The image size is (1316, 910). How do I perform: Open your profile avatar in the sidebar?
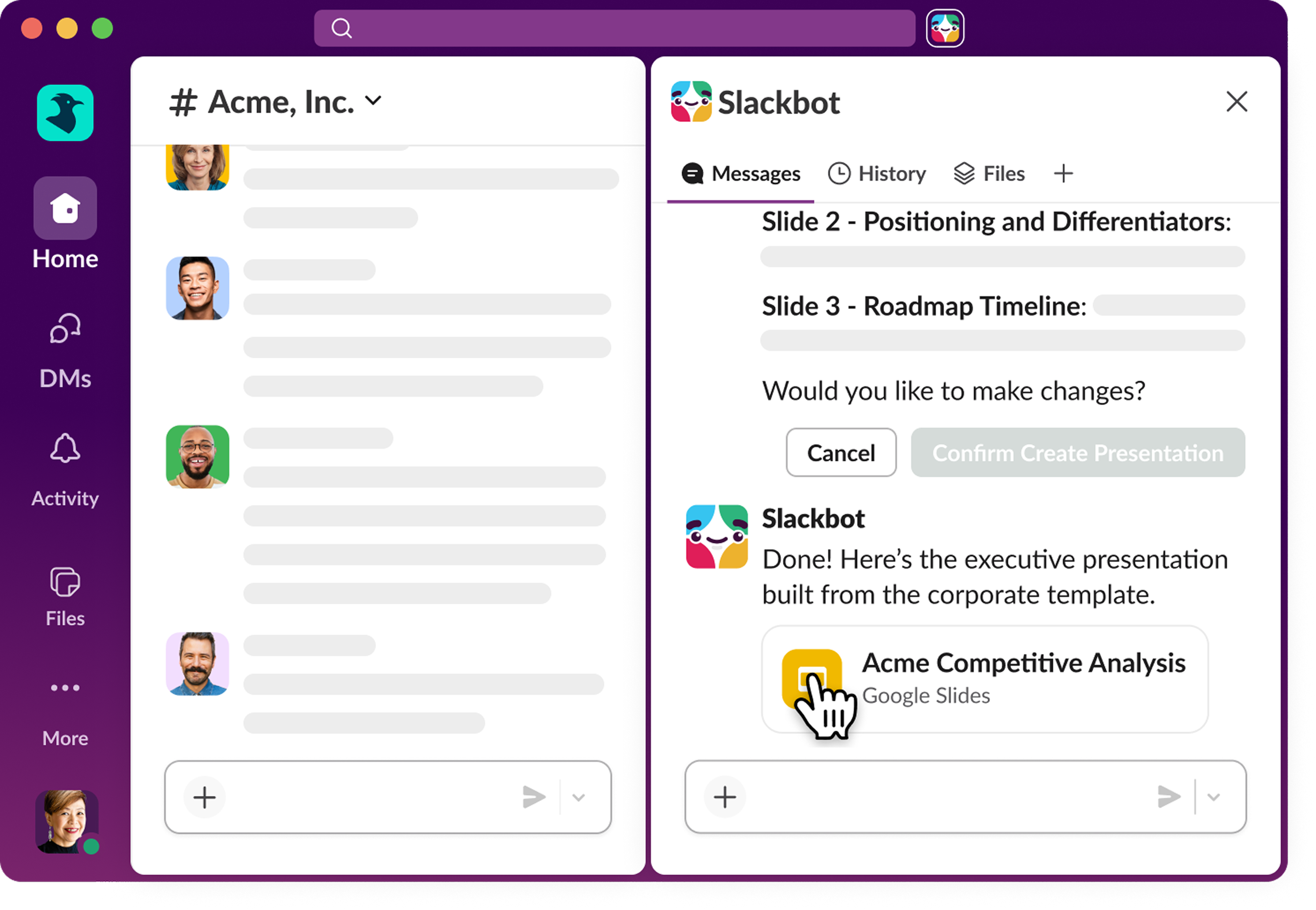[x=67, y=822]
